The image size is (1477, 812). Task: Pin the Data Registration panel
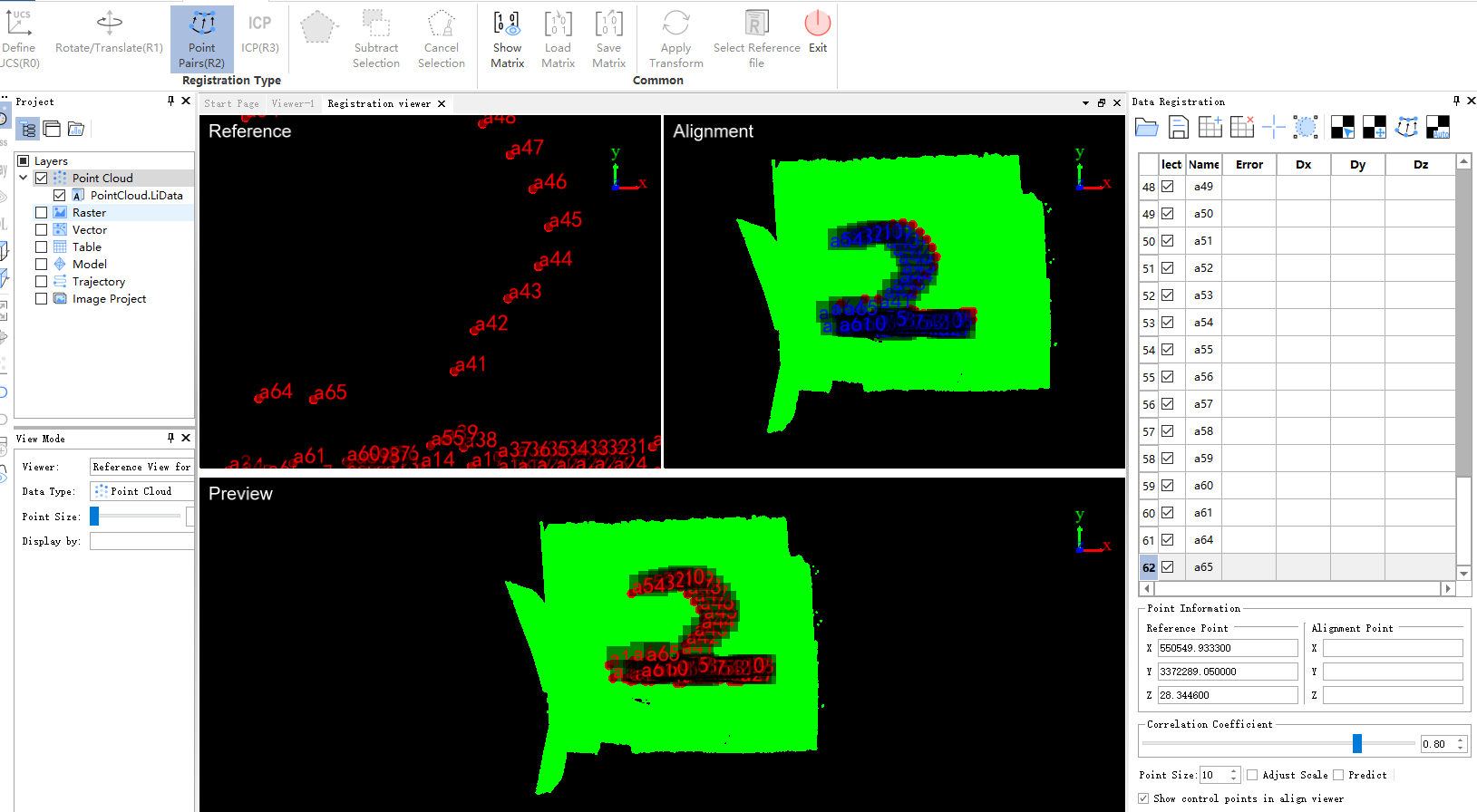pos(1456,101)
